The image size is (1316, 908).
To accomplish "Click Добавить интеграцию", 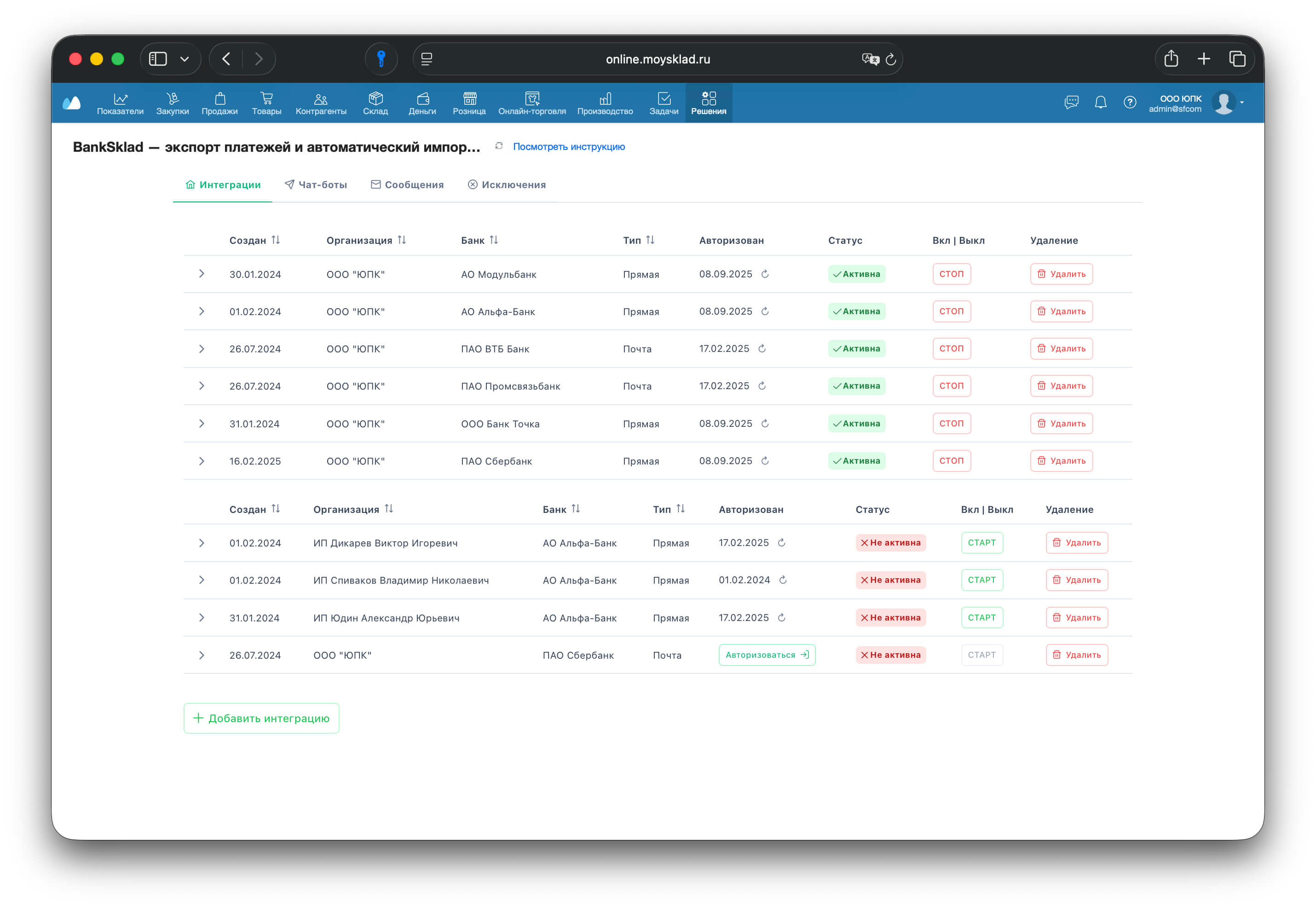I will click(262, 718).
